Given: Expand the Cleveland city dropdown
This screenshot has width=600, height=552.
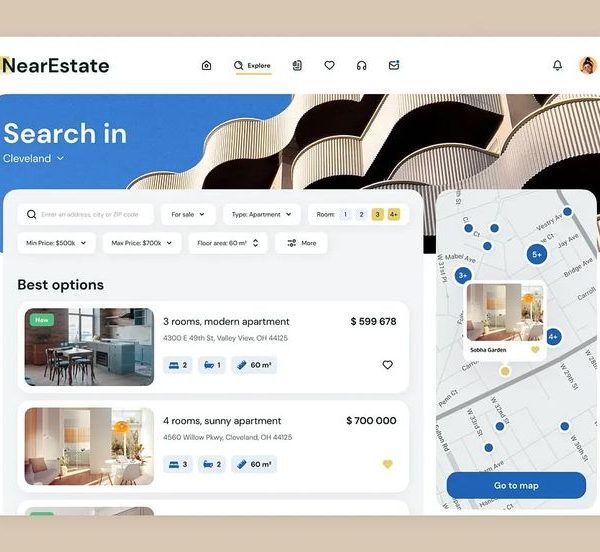Looking at the screenshot, I should (33, 158).
